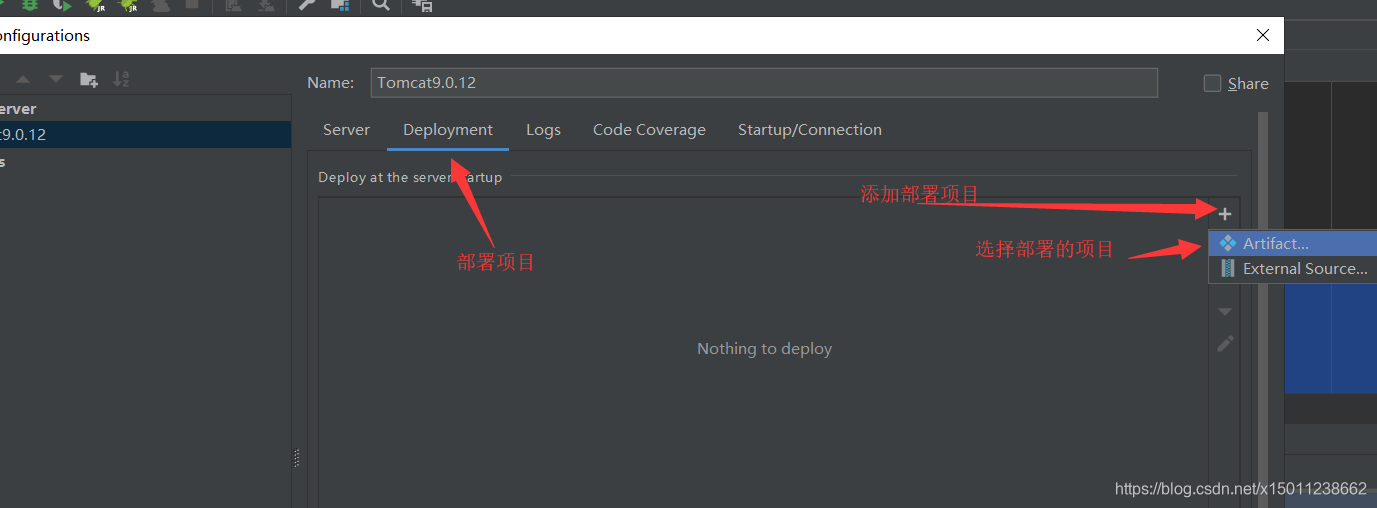Select the Deployment tab
This screenshot has height=508, width=1377.
pyautogui.click(x=448, y=130)
